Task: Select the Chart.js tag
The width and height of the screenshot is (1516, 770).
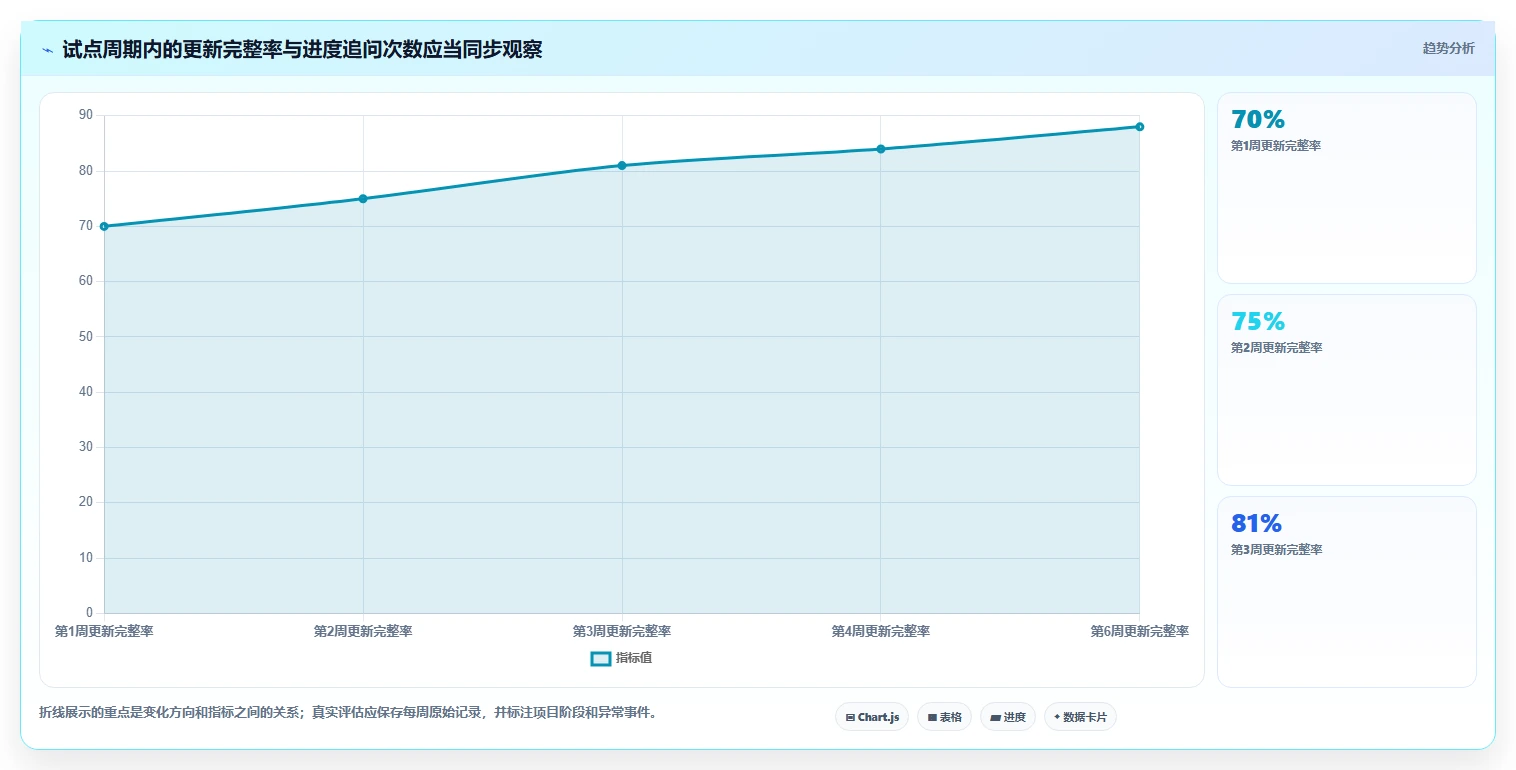Action: point(872,717)
